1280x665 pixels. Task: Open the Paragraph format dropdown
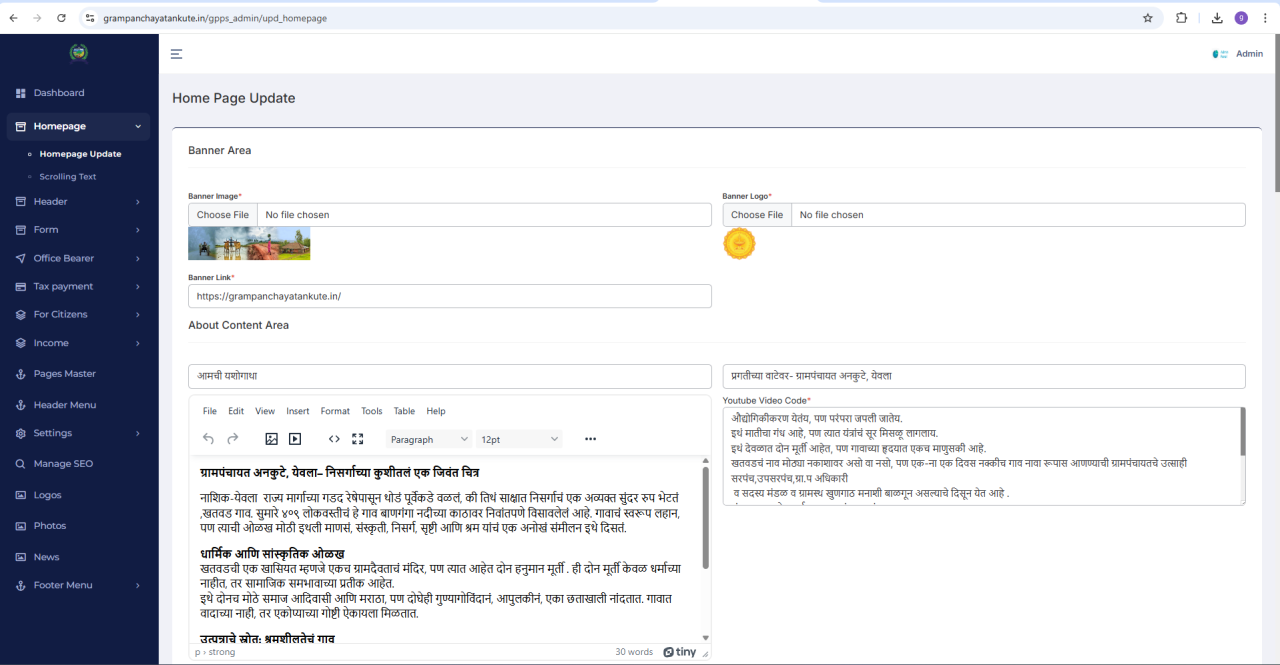point(429,439)
